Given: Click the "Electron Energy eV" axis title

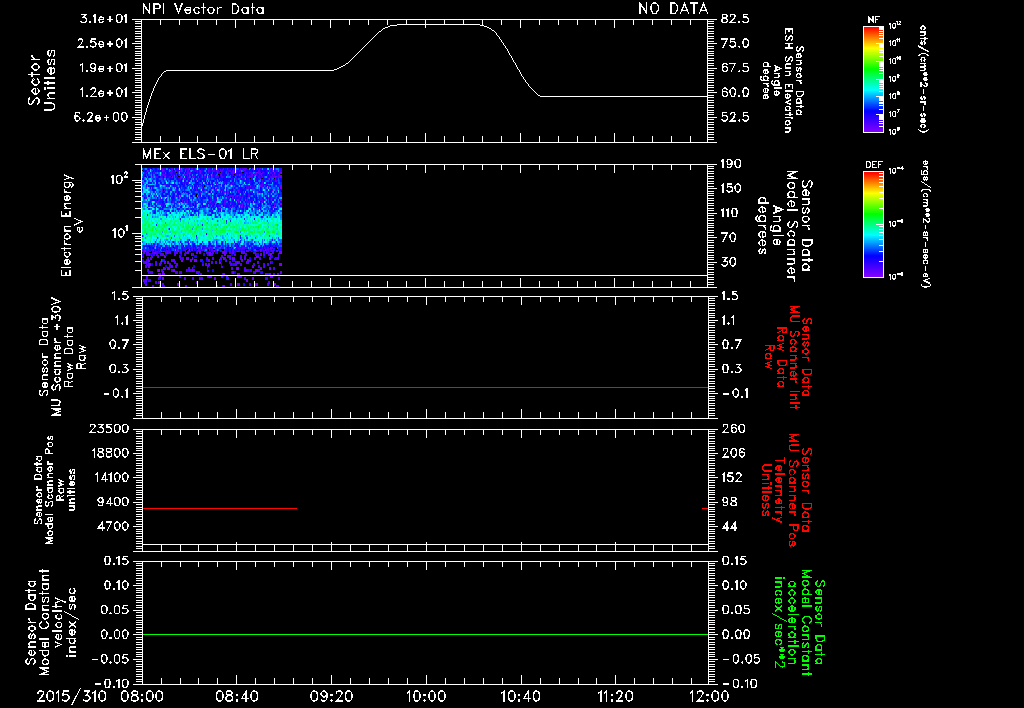Looking at the screenshot, I should (x=72, y=225).
